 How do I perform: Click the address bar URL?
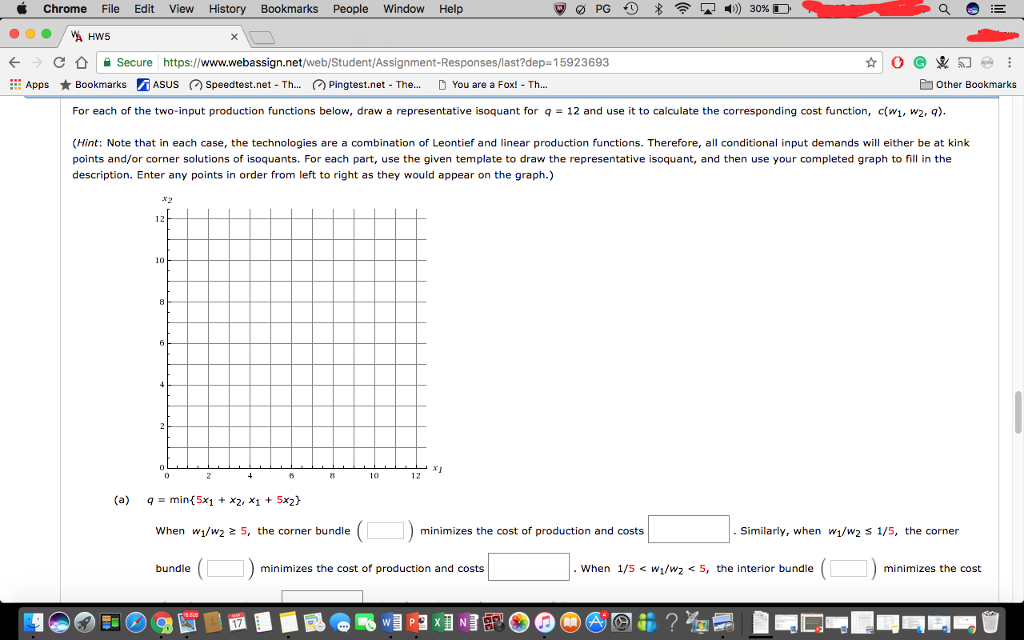[385, 63]
